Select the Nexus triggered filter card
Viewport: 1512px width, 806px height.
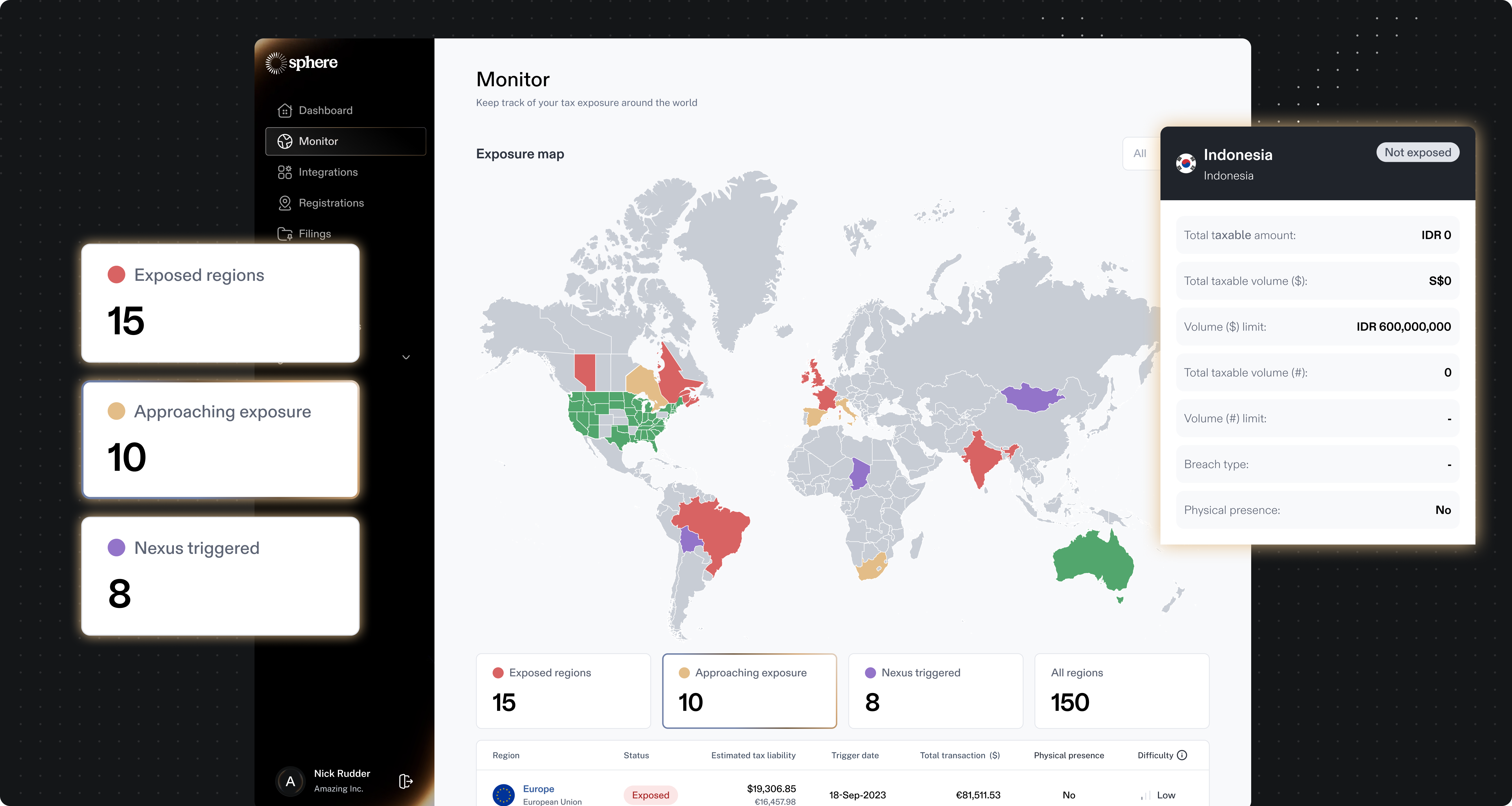click(935, 690)
